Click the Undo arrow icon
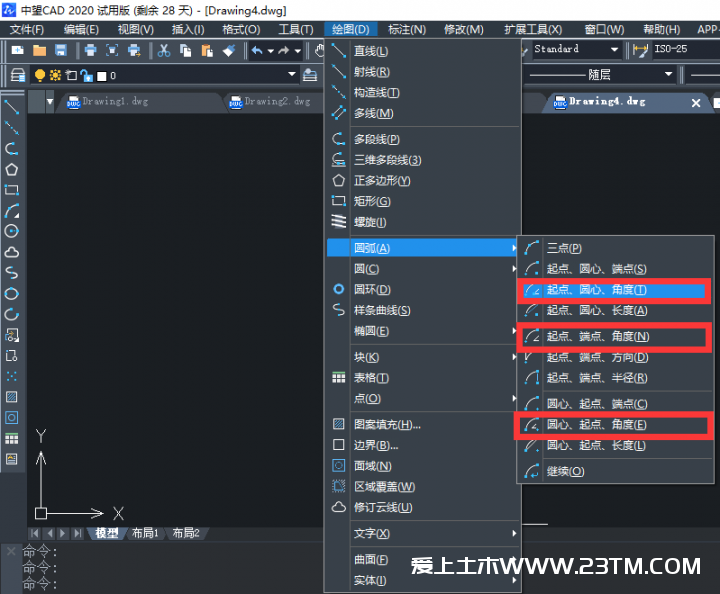The width and height of the screenshot is (720, 594). 257,50
